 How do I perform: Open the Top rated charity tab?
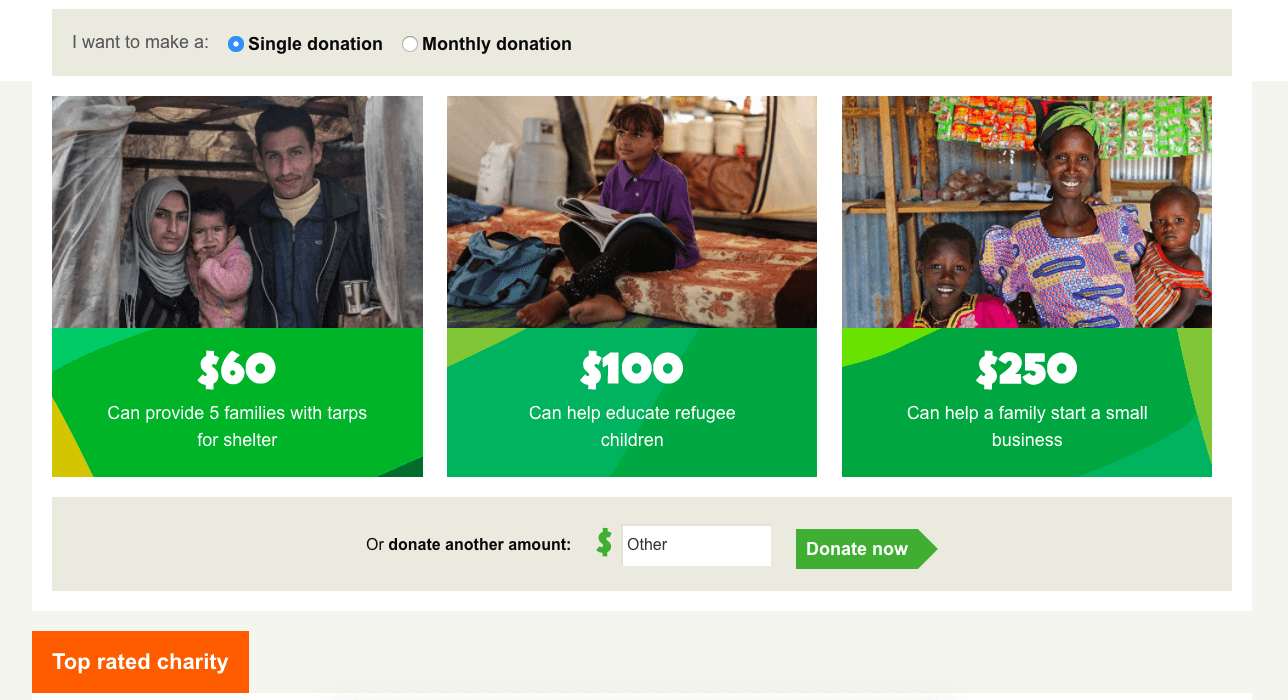coord(140,662)
